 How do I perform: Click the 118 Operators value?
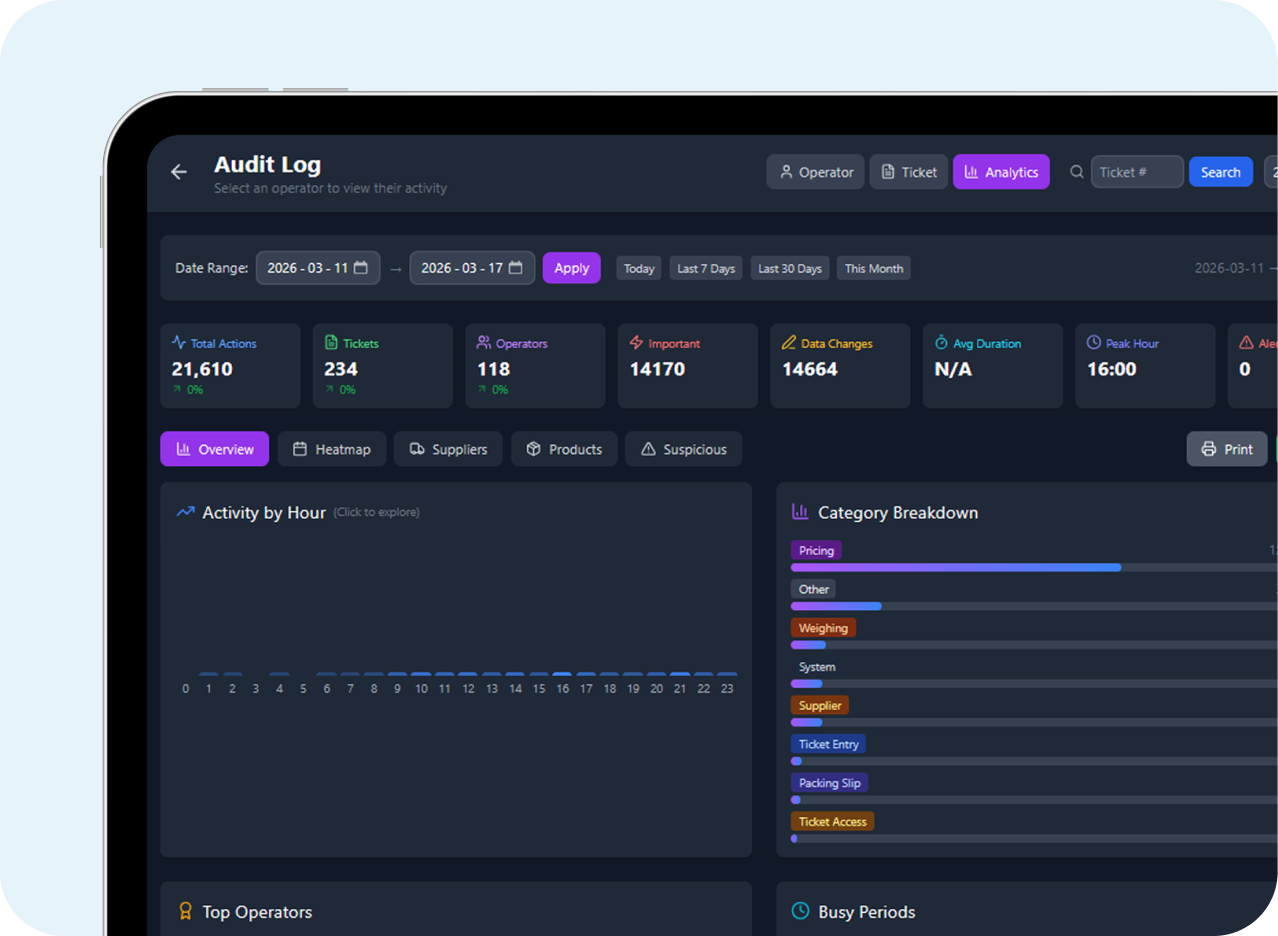494,369
